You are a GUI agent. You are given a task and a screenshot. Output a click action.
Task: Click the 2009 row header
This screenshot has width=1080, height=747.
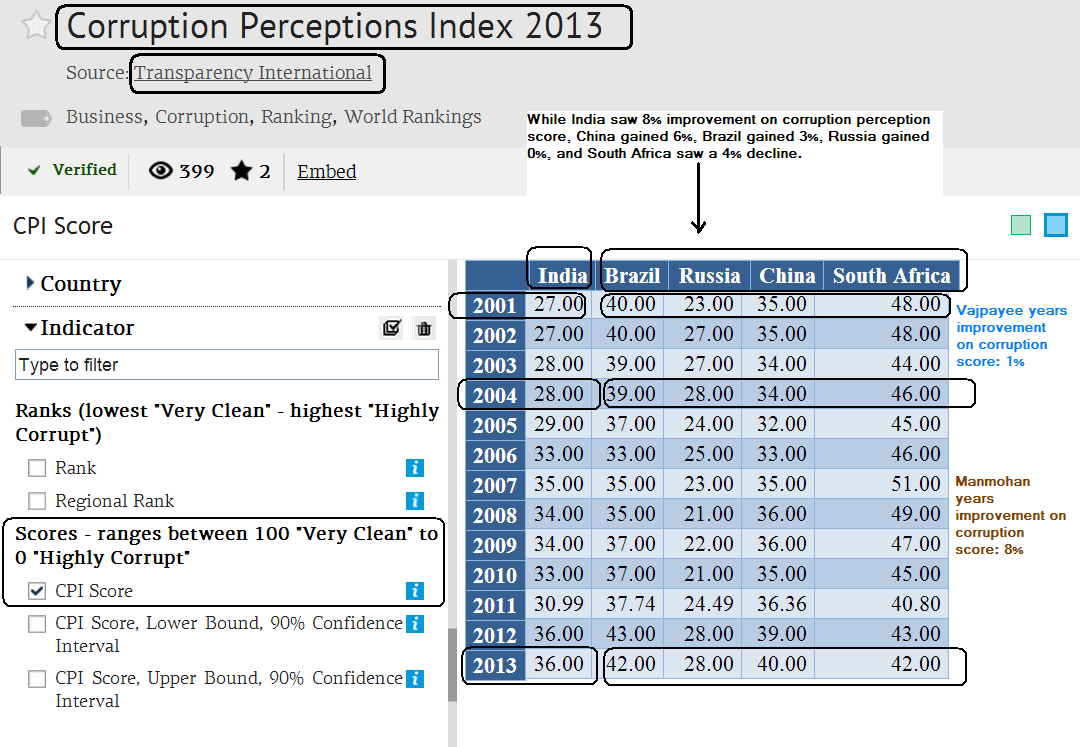pyautogui.click(x=495, y=545)
